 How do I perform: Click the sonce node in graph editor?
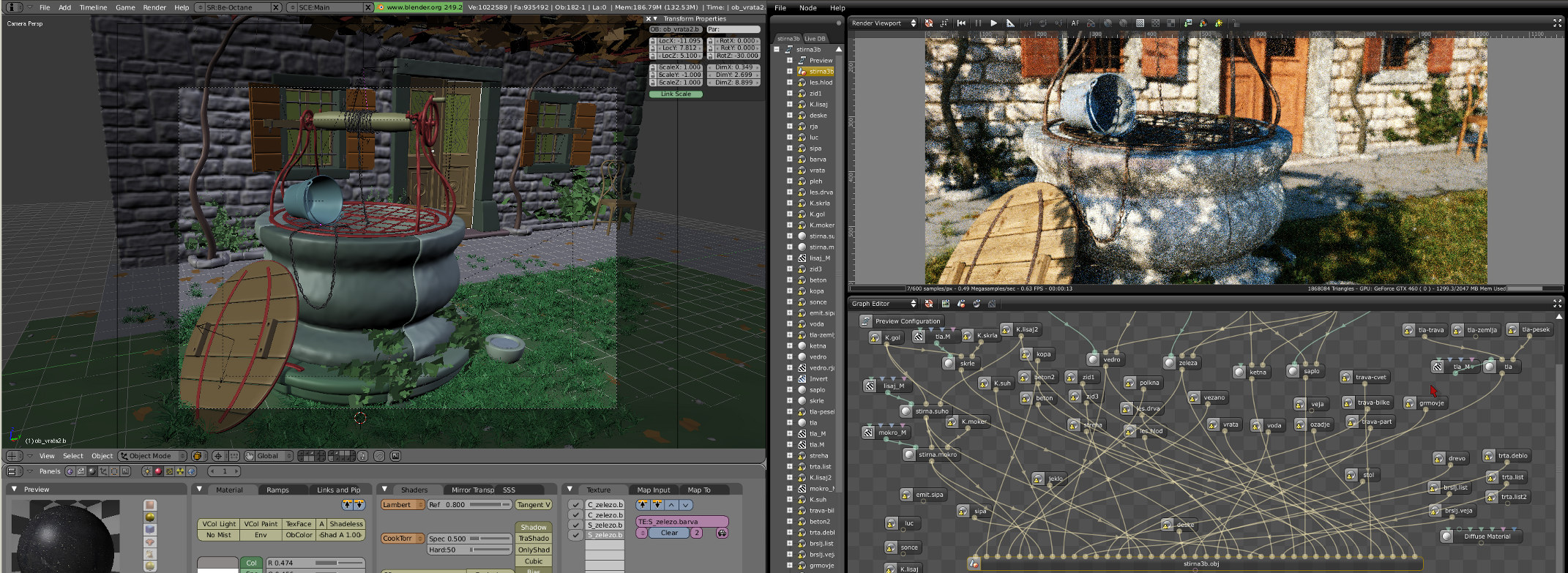903,547
